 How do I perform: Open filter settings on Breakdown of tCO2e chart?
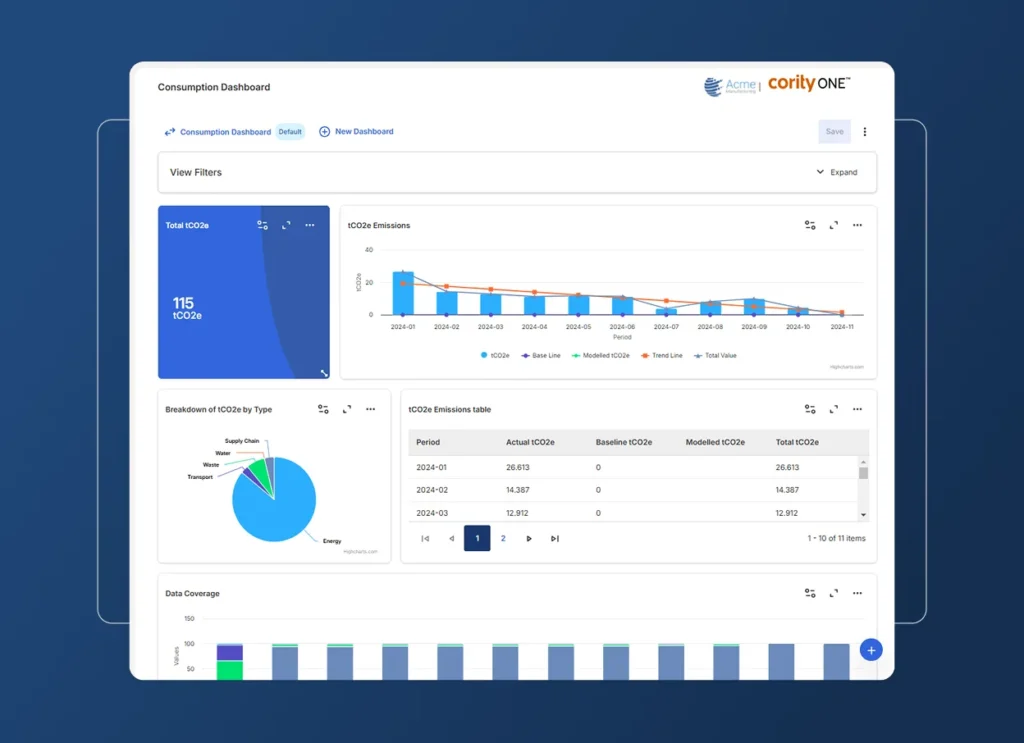click(323, 409)
